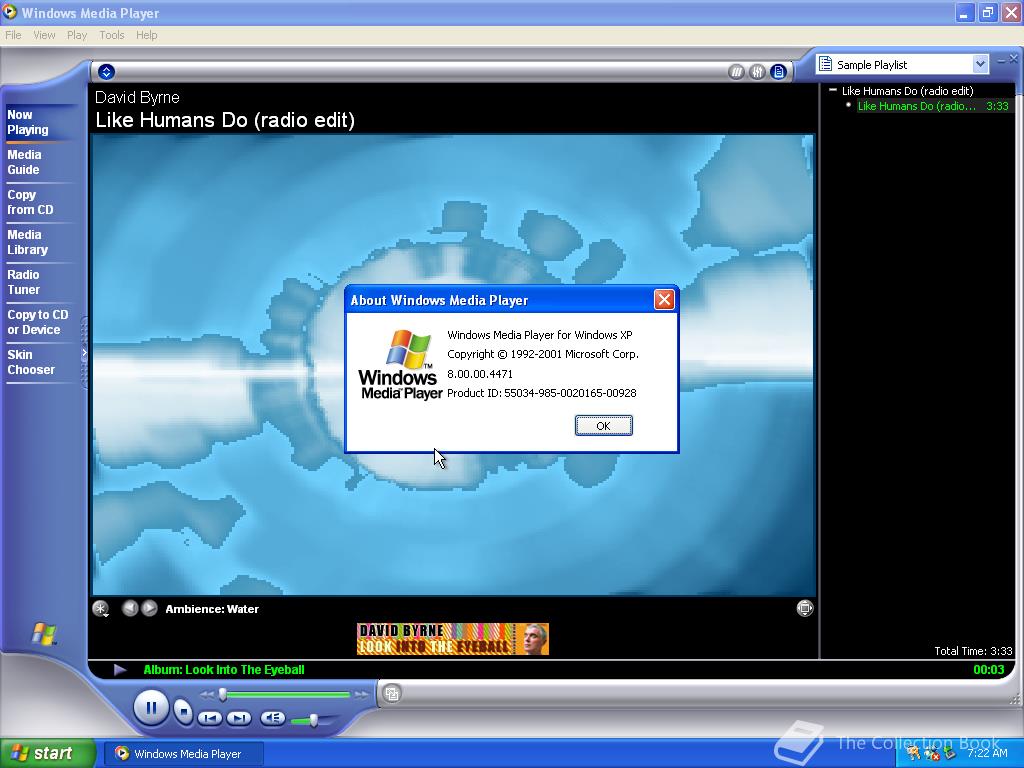Select the green Like Humans Do track
This screenshot has height=768, width=1024.
(933, 106)
